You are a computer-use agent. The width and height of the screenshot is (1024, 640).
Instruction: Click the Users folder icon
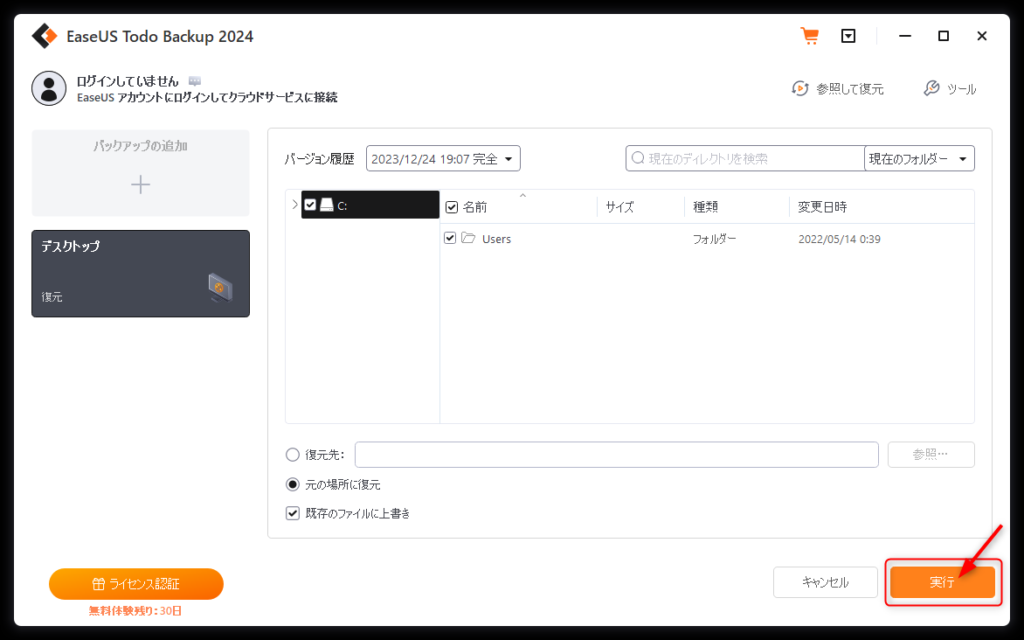coord(468,238)
